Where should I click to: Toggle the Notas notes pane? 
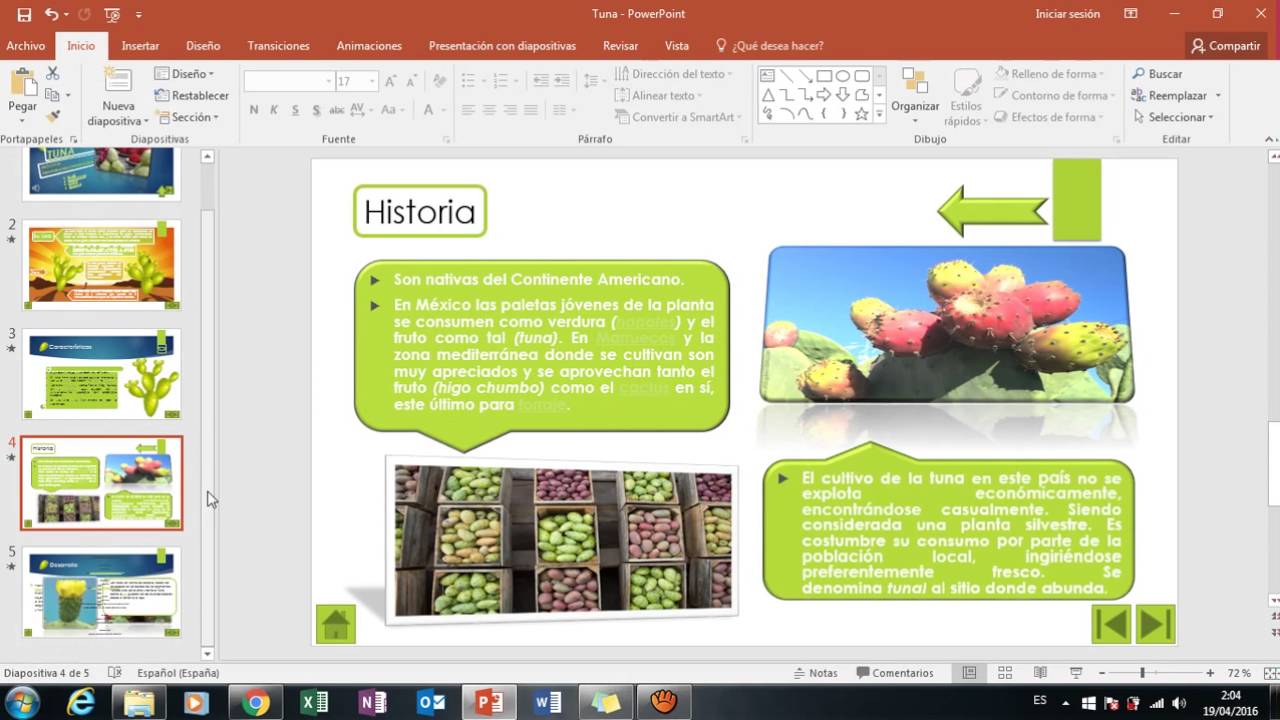tap(815, 673)
